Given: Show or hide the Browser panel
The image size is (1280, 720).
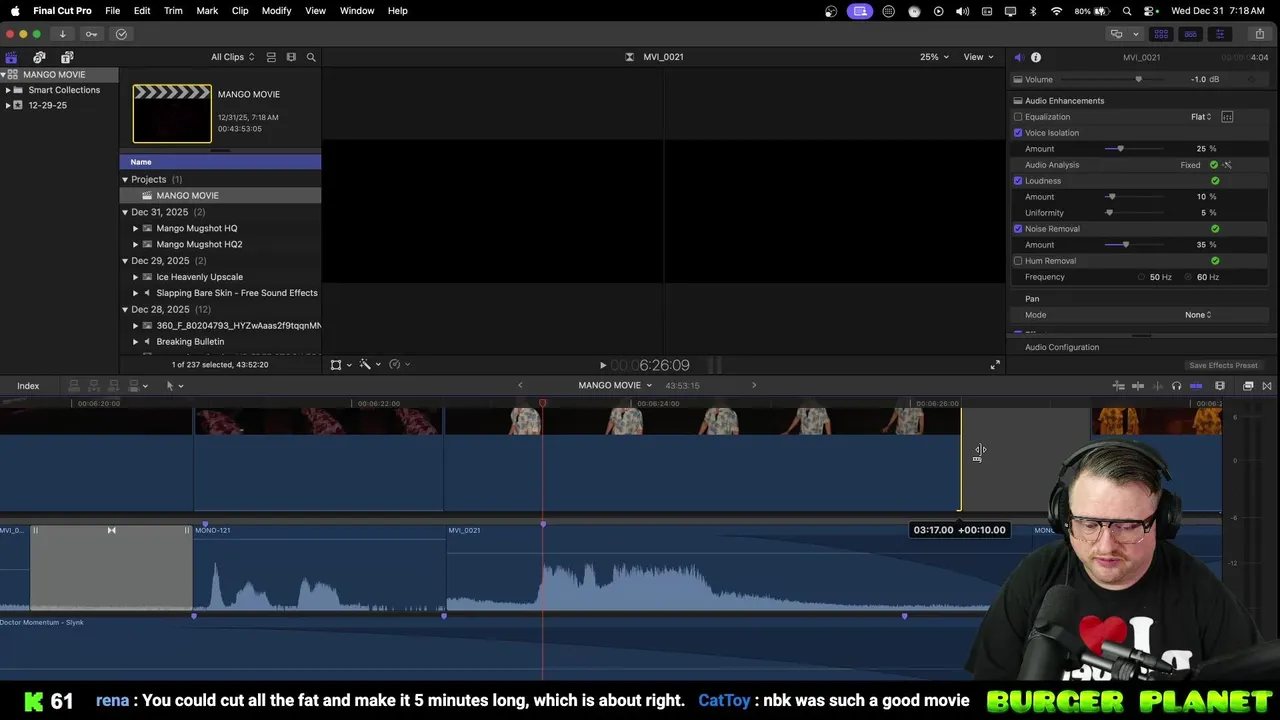Looking at the screenshot, I should click(x=1161, y=34).
